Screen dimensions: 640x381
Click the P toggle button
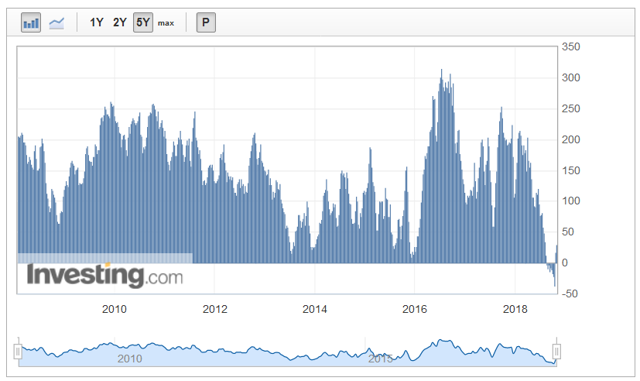[x=206, y=22]
